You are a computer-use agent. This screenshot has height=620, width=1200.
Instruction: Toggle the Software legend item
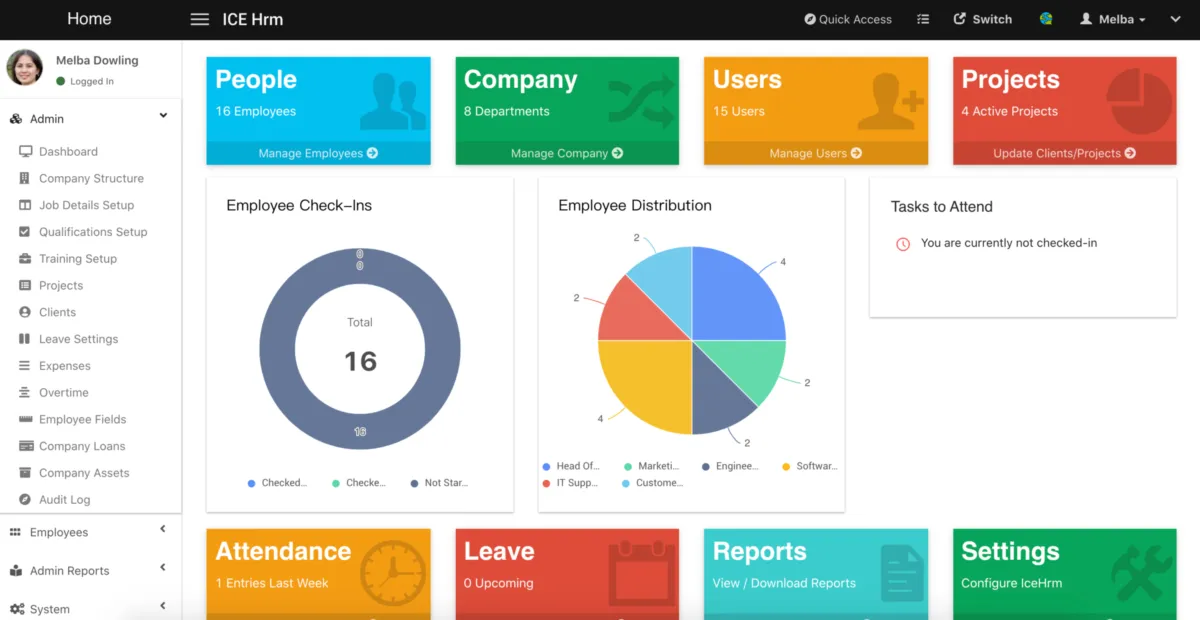[810, 466]
